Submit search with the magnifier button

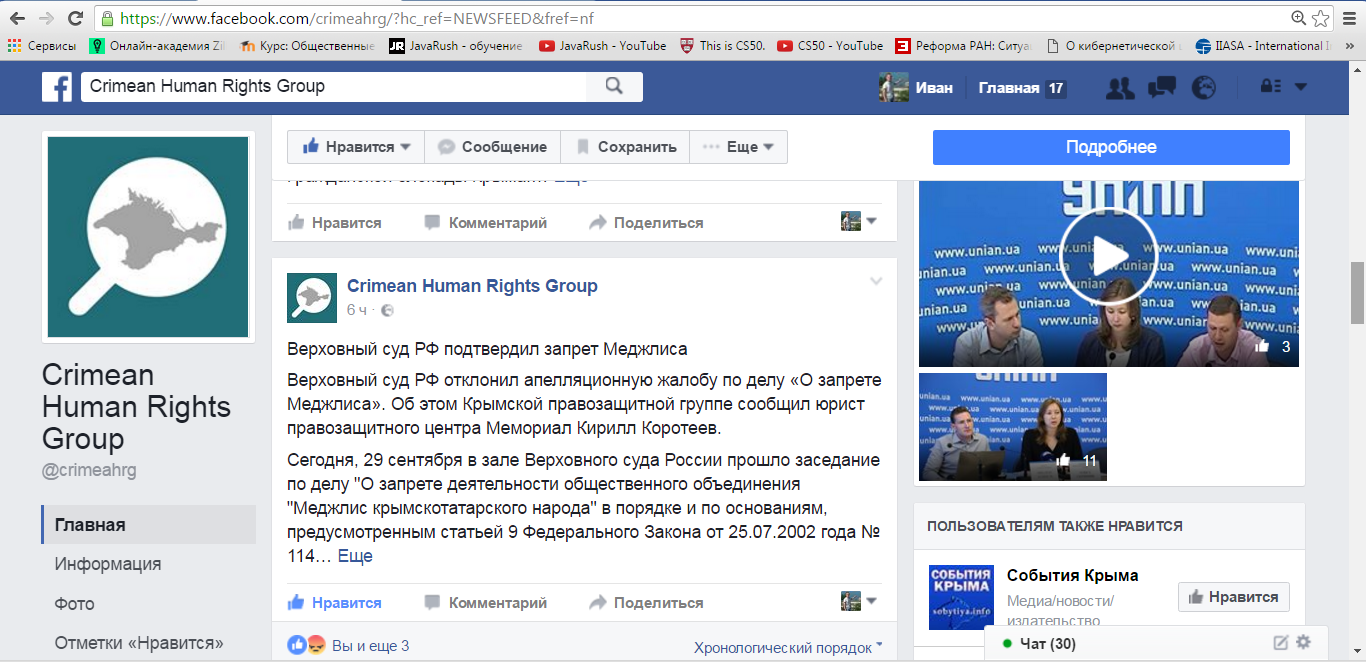point(614,87)
